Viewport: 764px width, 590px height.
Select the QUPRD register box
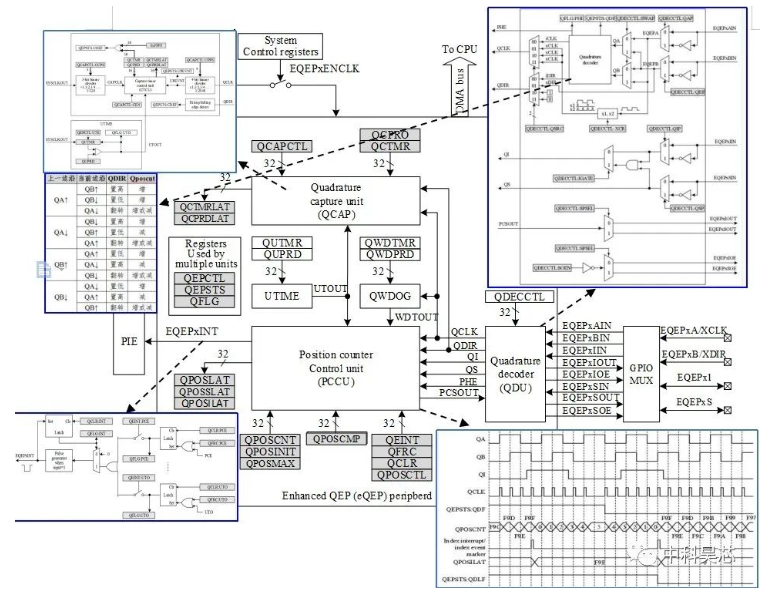282,254
